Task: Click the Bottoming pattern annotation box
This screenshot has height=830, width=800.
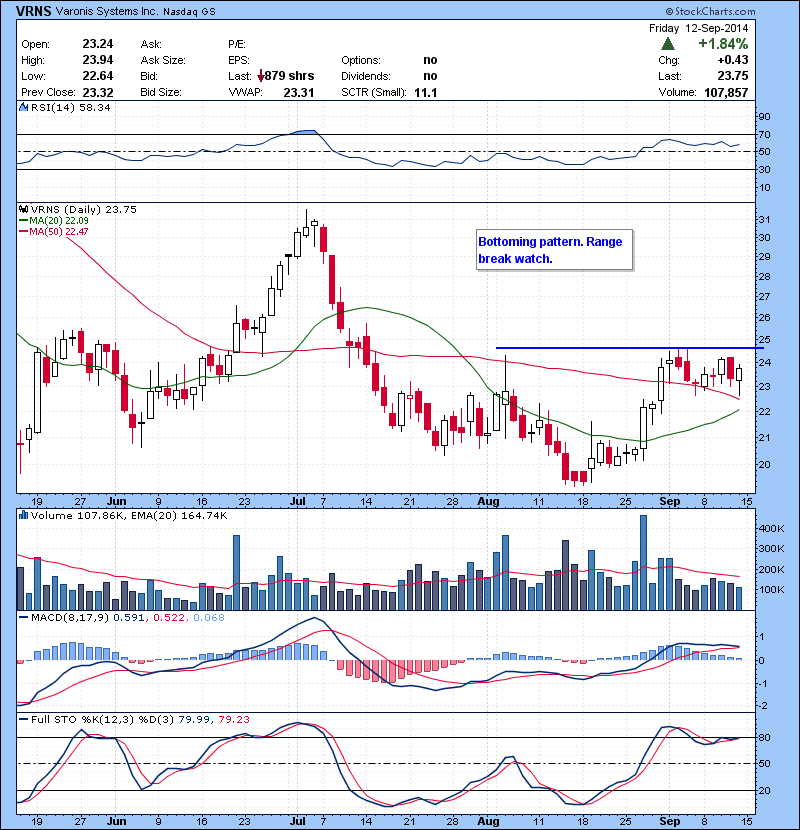Action: [554, 250]
